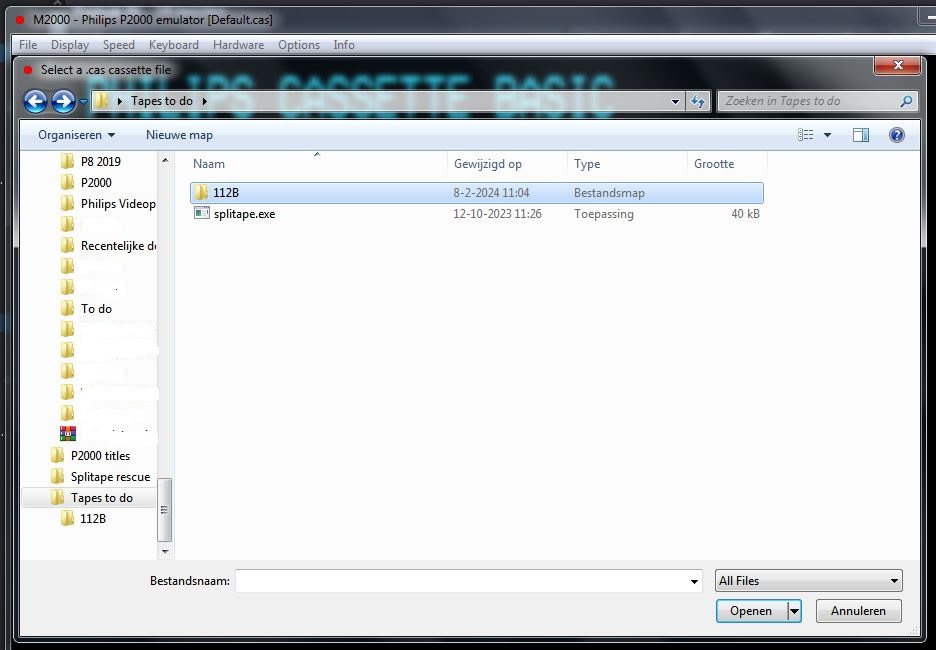The width and height of the screenshot is (936, 650).
Task: Expand the address bar history dropdown
Action: [x=675, y=101]
